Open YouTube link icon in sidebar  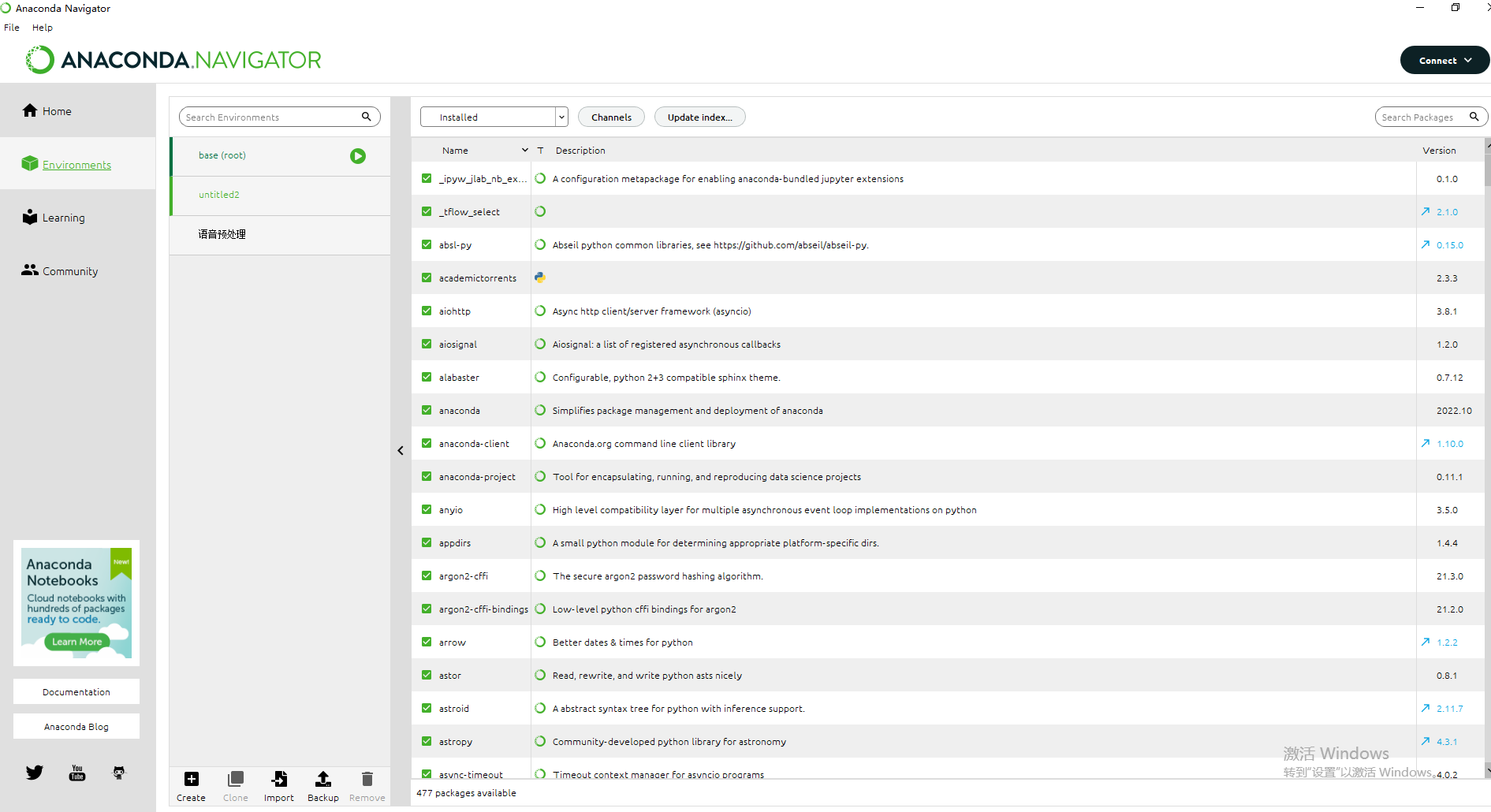click(77, 773)
